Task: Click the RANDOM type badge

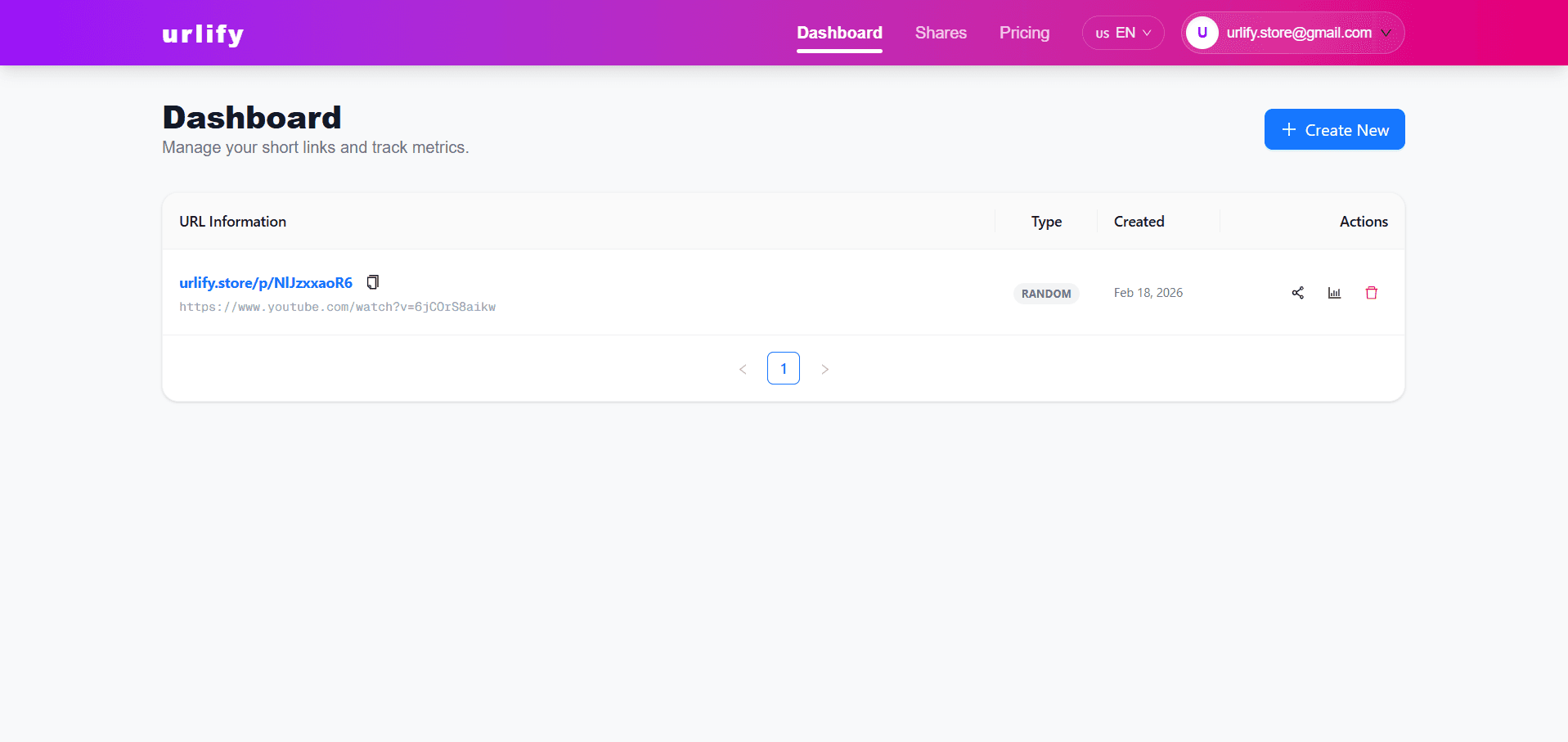Action: 1046,293
